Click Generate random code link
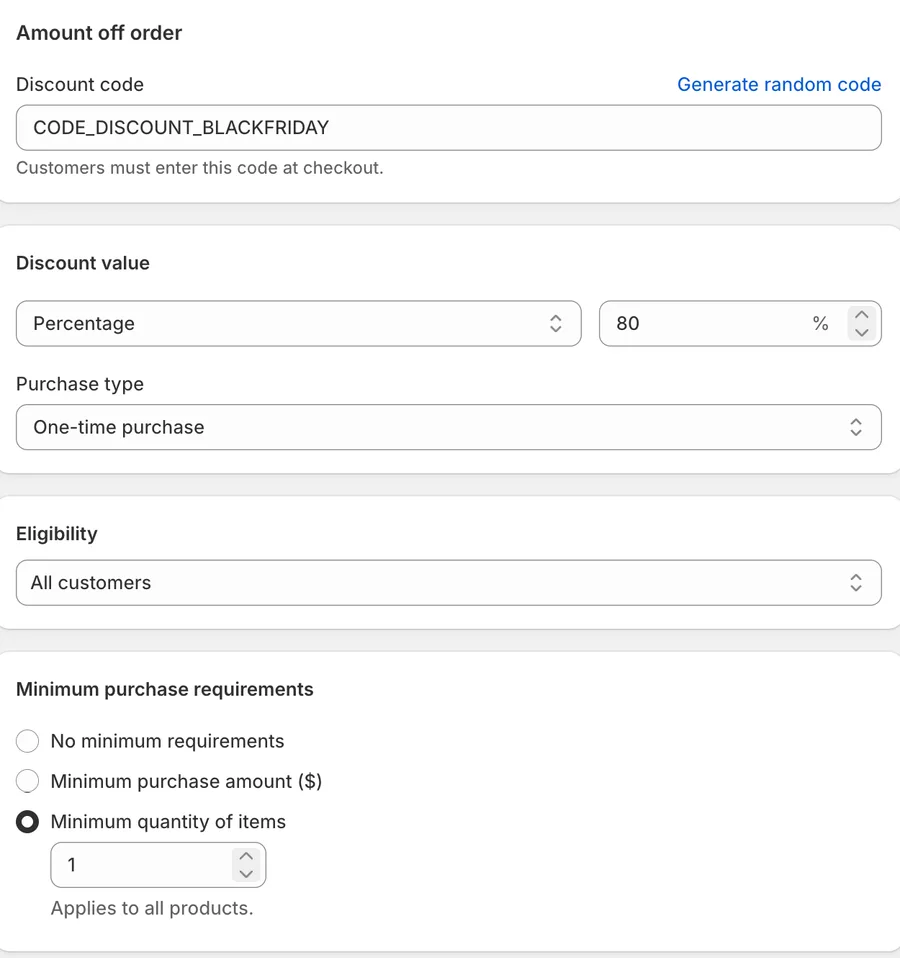This screenshot has height=958, width=900. coord(779,84)
